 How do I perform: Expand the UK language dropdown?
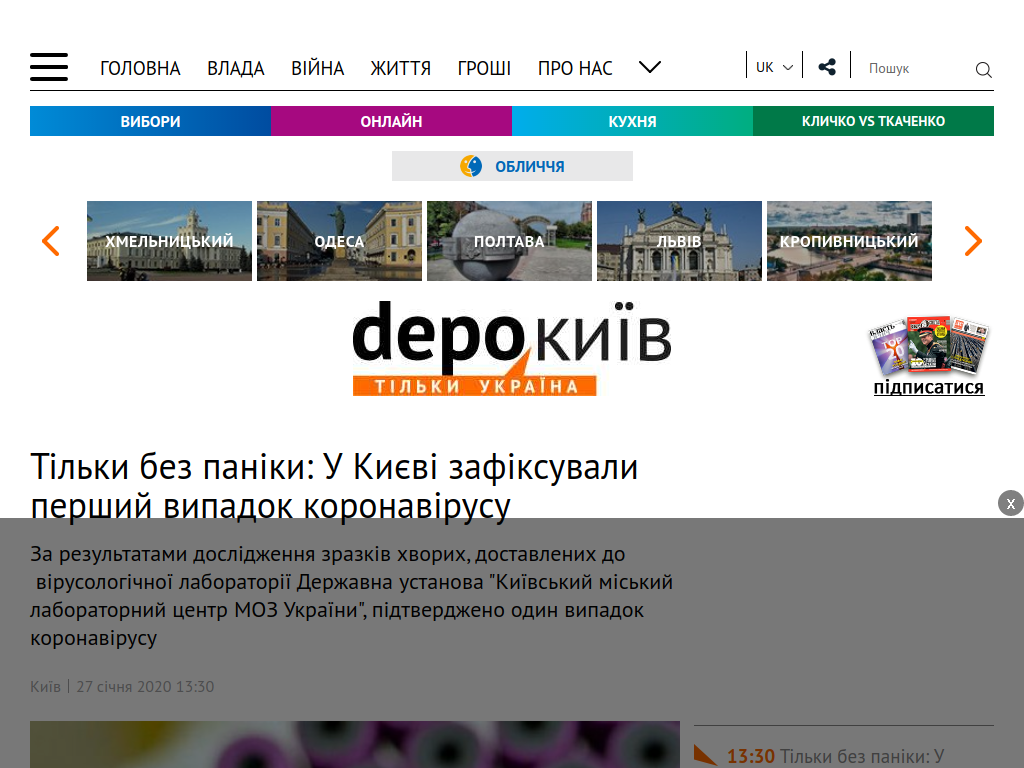[x=775, y=67]
